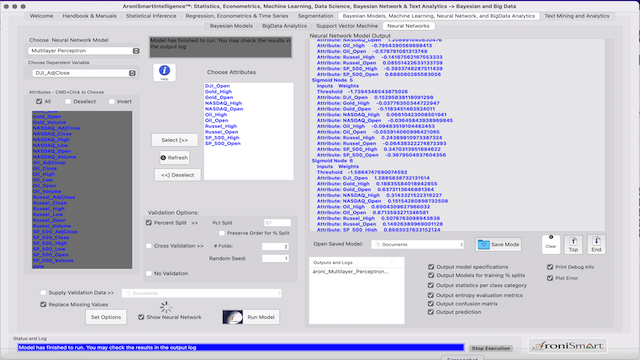Click the Random Seed input field
The height and width of the screenshot is (360, 640).
[276, 258]
